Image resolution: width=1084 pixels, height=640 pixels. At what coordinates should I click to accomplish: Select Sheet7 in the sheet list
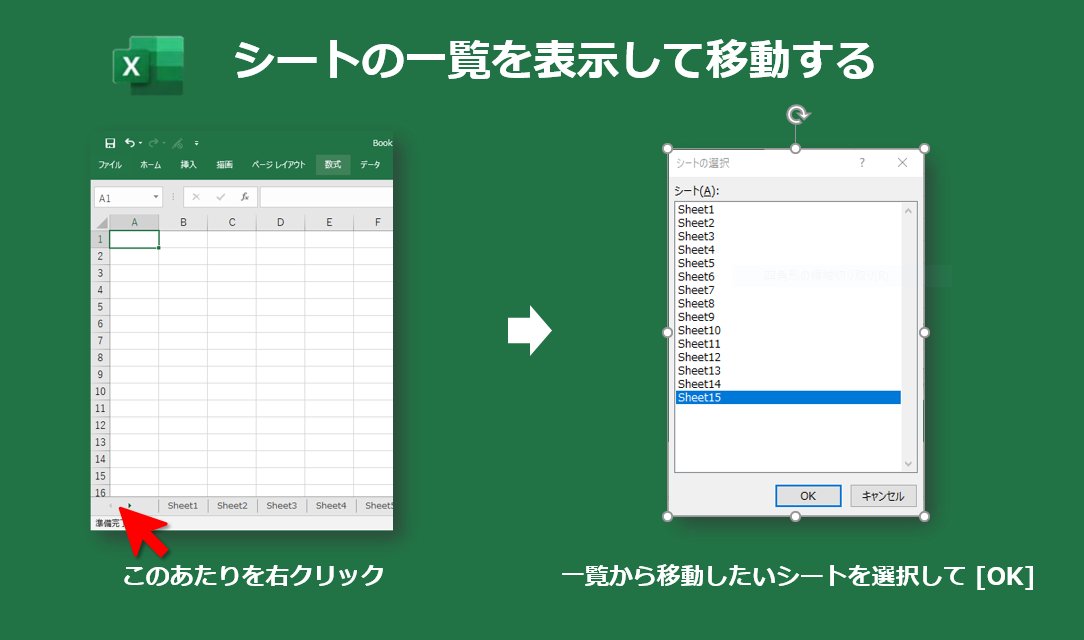pos(788,290)
